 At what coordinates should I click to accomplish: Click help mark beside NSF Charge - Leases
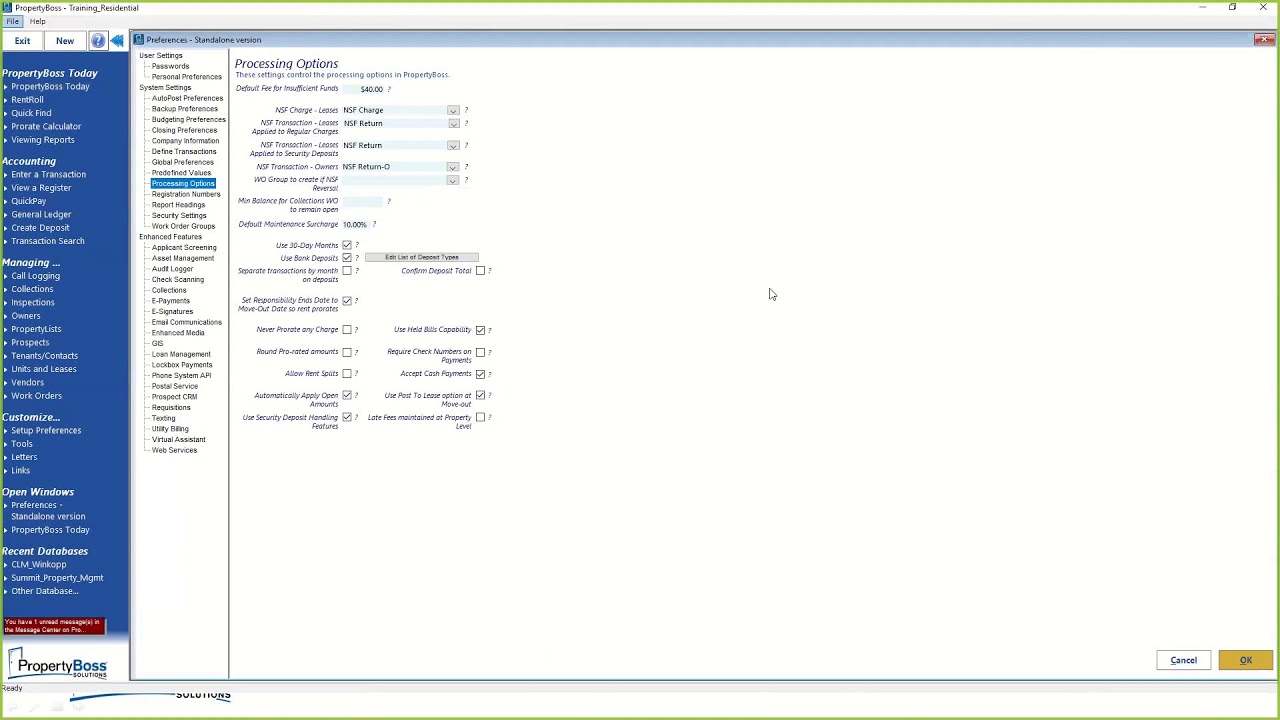(466, 110)
